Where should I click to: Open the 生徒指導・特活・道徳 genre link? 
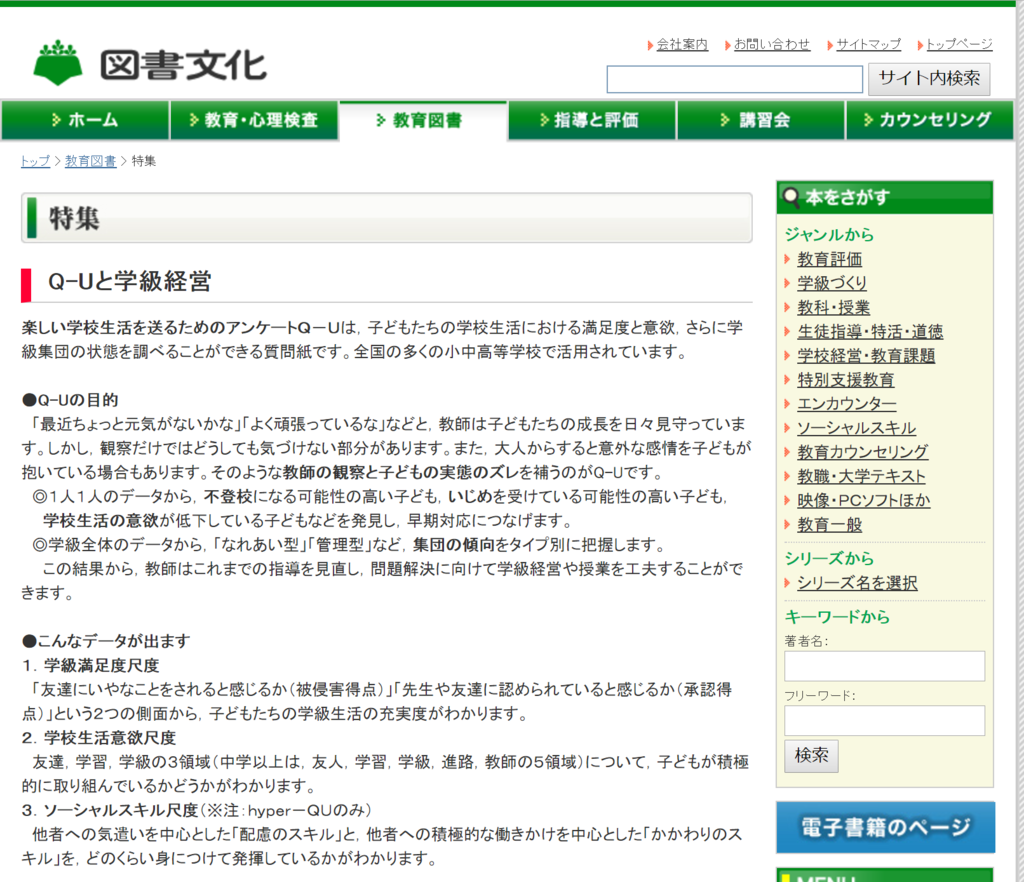[x=870, y=332]
